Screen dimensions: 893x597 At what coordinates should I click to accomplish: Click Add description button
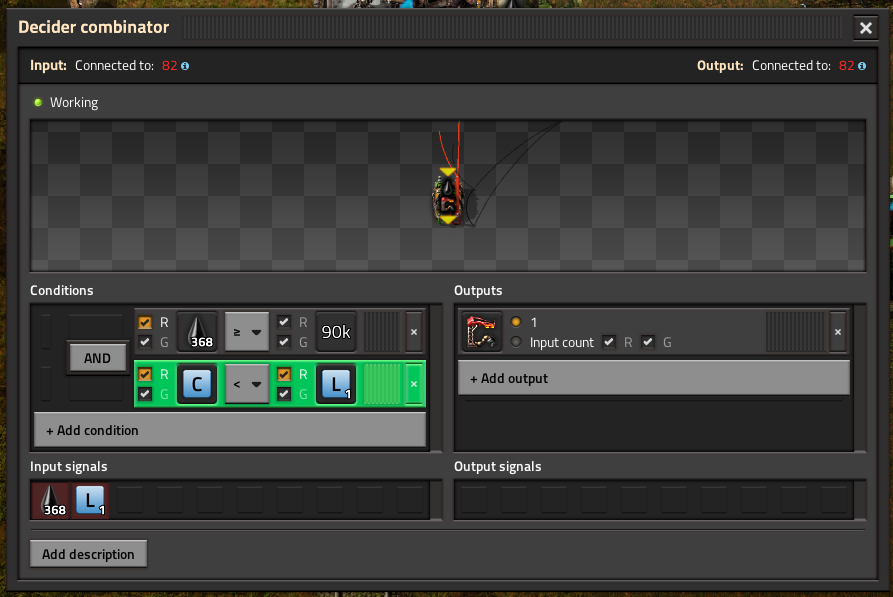88,554
